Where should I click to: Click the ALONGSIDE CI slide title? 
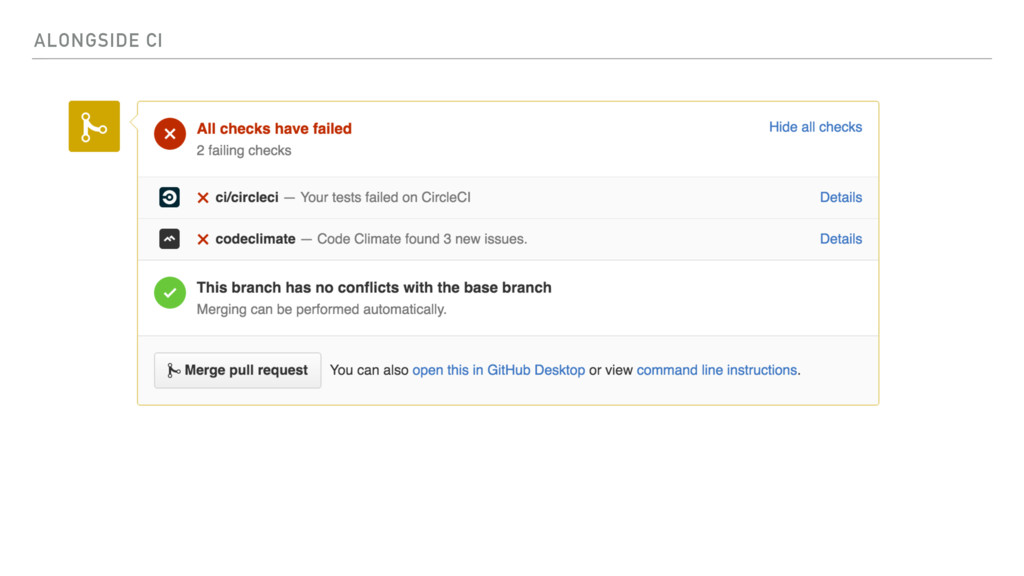click(98, 40)
